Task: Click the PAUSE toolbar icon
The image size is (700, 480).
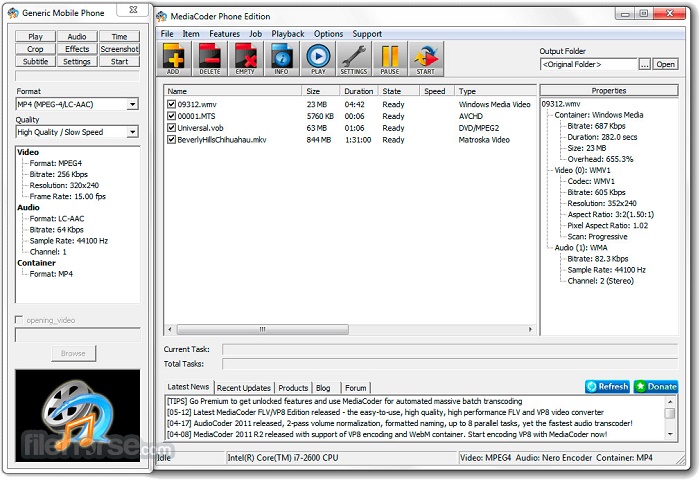Action: [x=390, y=58]
